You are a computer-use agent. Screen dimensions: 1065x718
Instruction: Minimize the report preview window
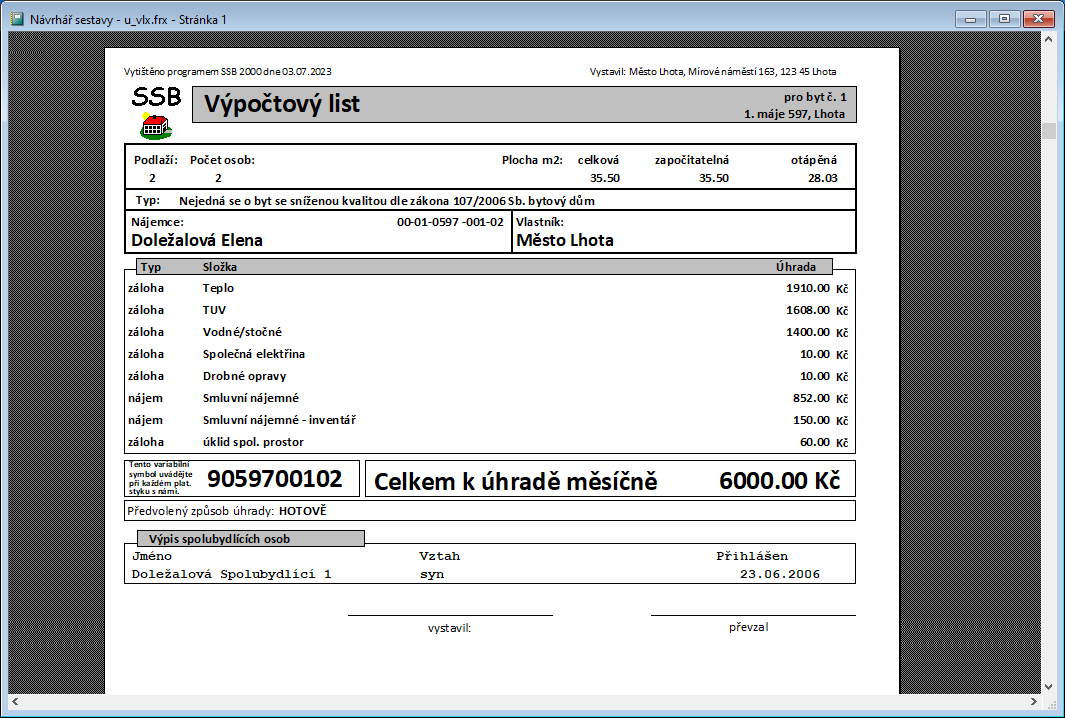pyautogui.click(x=972, y=17)
